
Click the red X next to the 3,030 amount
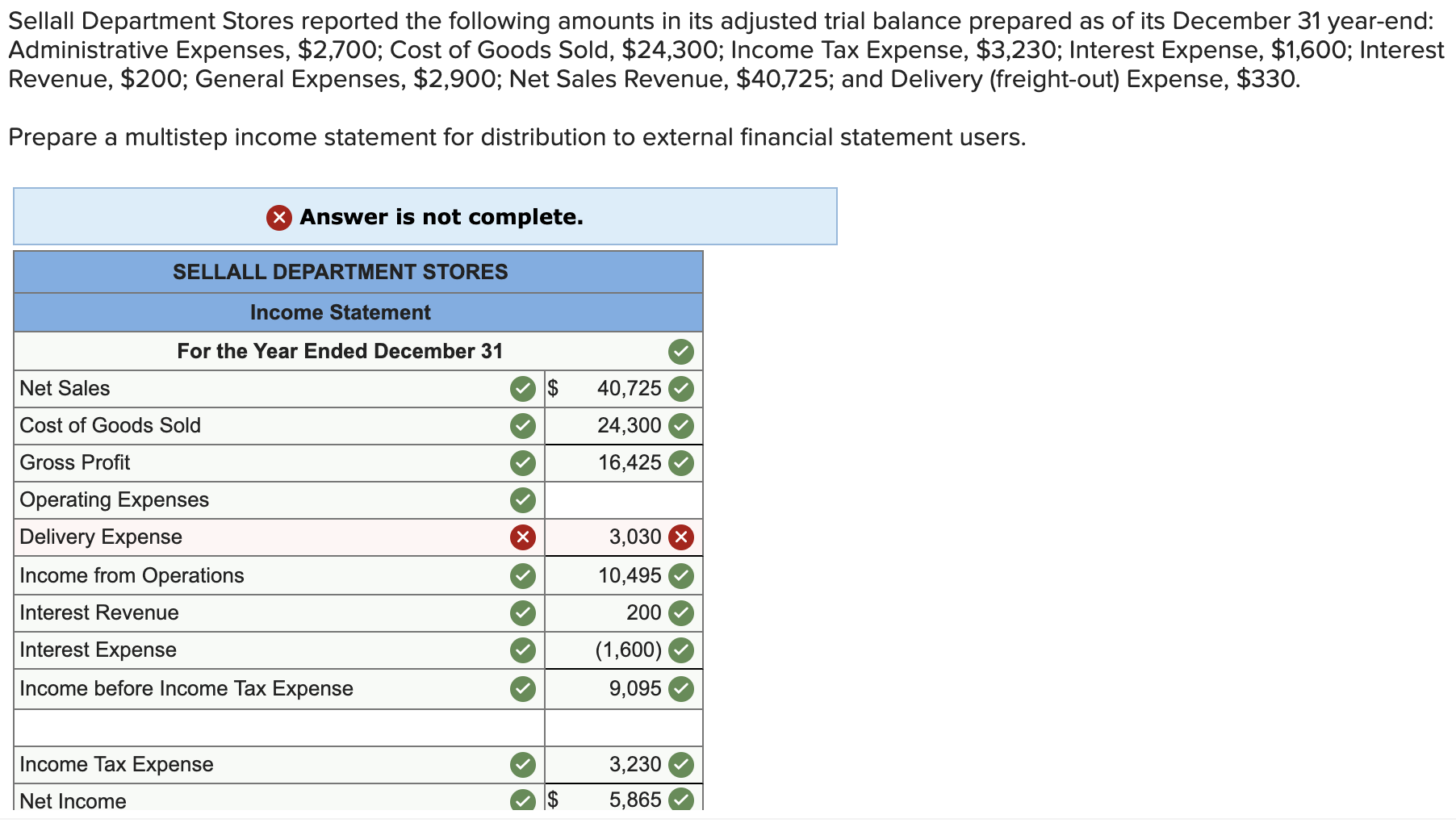coord(681,537)
